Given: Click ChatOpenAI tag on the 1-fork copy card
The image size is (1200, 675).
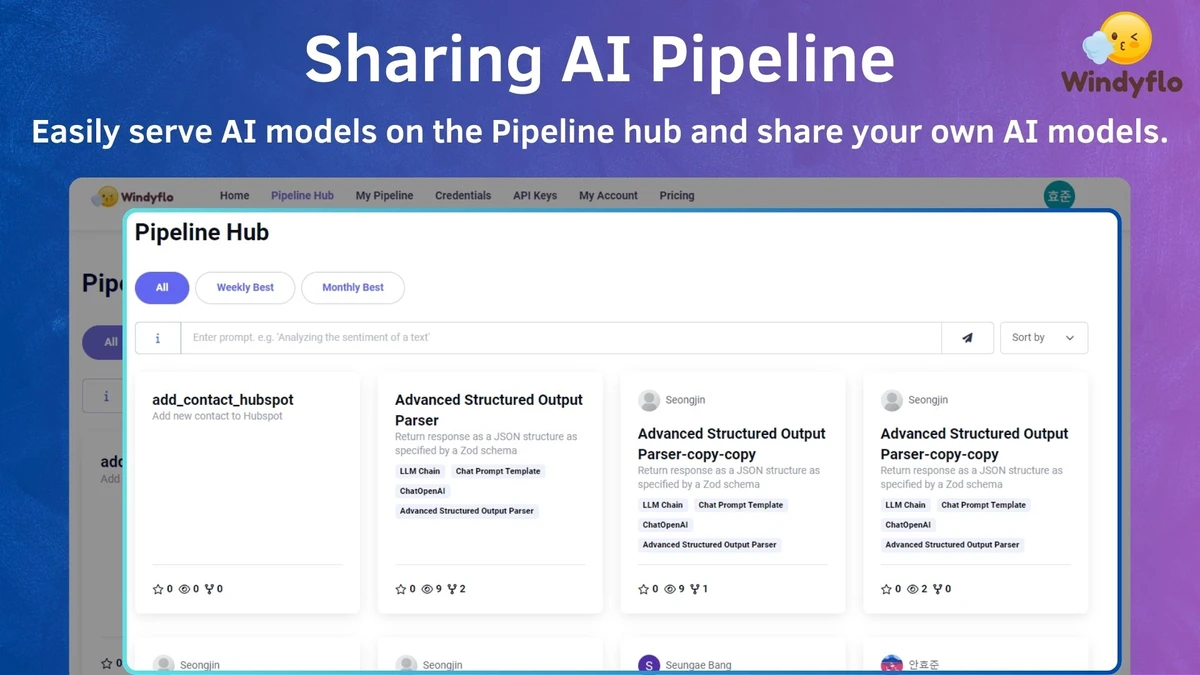Looking at the screenshot, I should [x=666, y=525].
